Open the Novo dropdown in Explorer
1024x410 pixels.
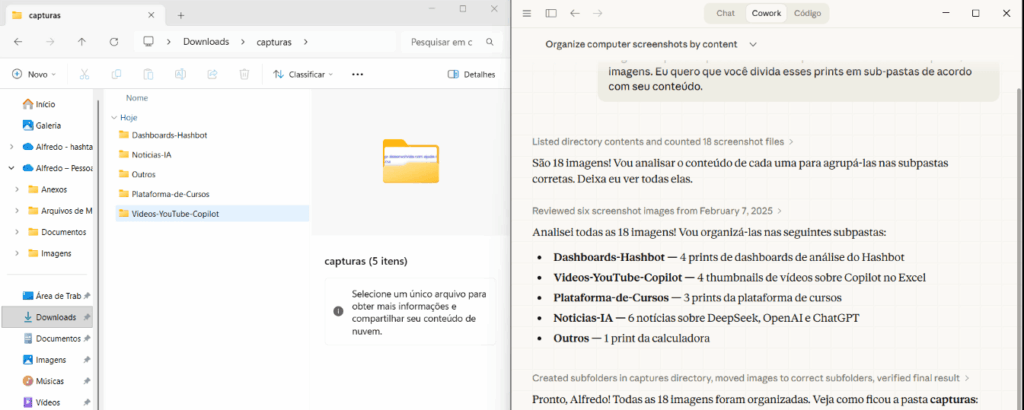[x=34, y=74]
